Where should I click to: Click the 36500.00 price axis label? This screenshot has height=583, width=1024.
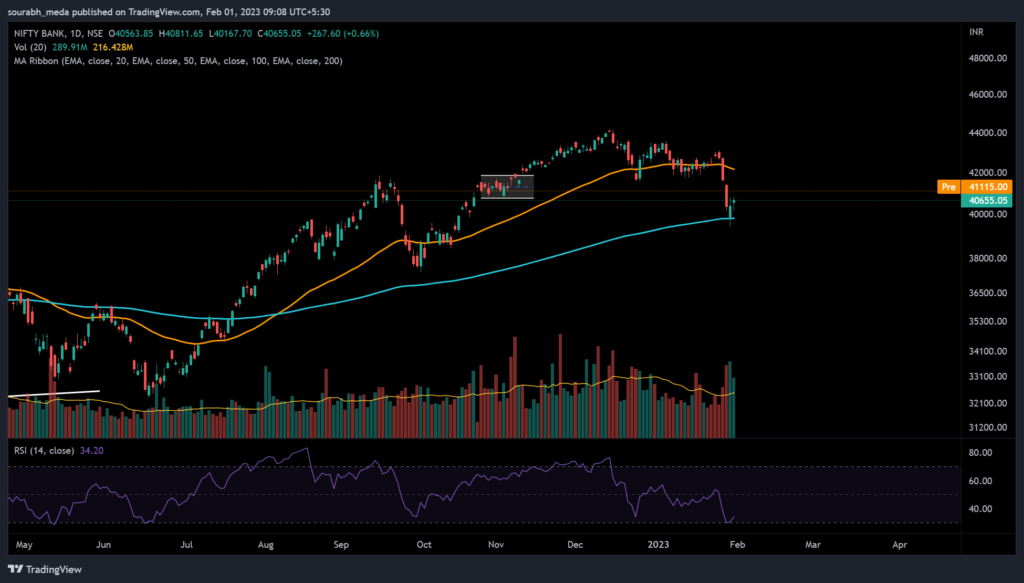pos(987,293)
